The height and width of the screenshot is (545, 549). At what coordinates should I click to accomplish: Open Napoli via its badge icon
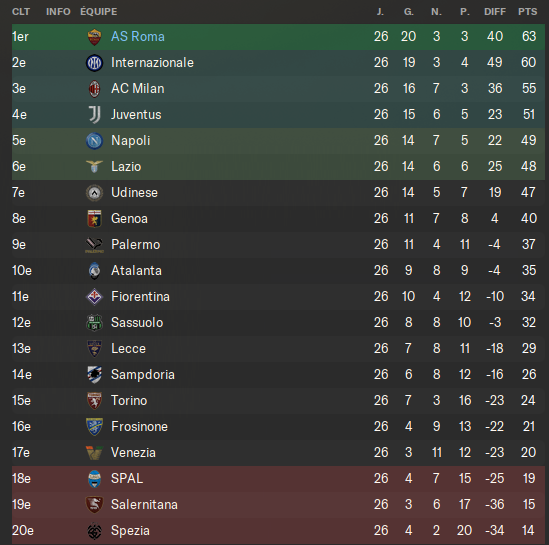94,141
